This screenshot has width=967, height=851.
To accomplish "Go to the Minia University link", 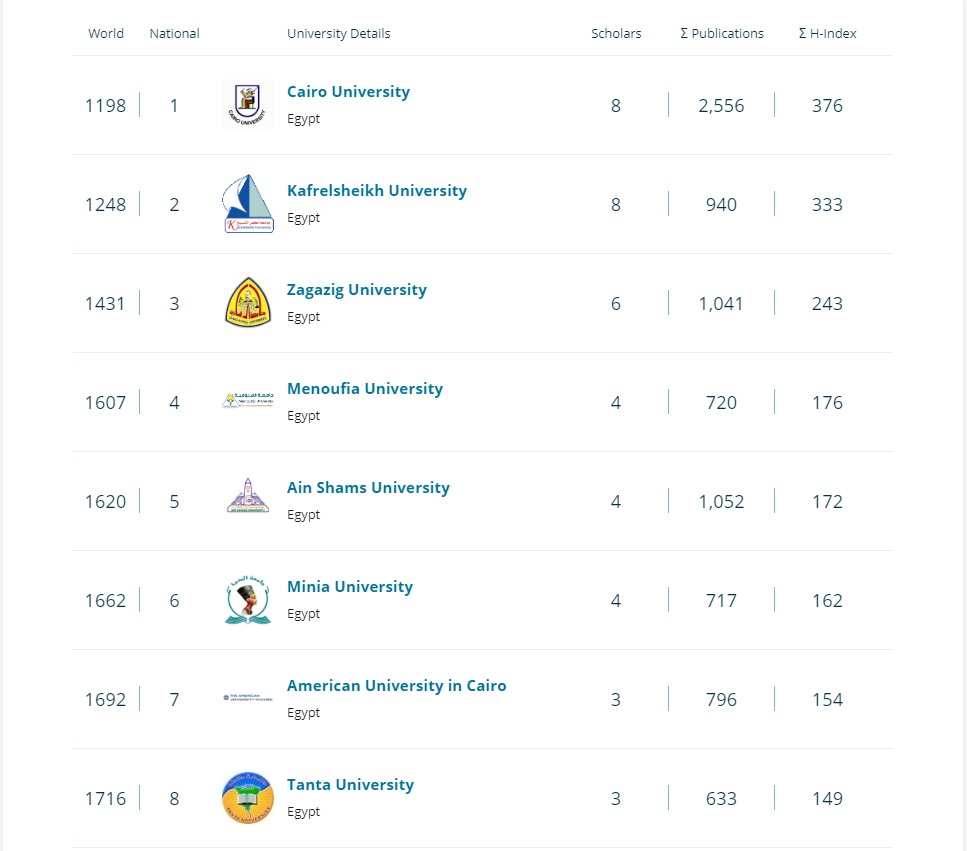I will tap(350, 587).
